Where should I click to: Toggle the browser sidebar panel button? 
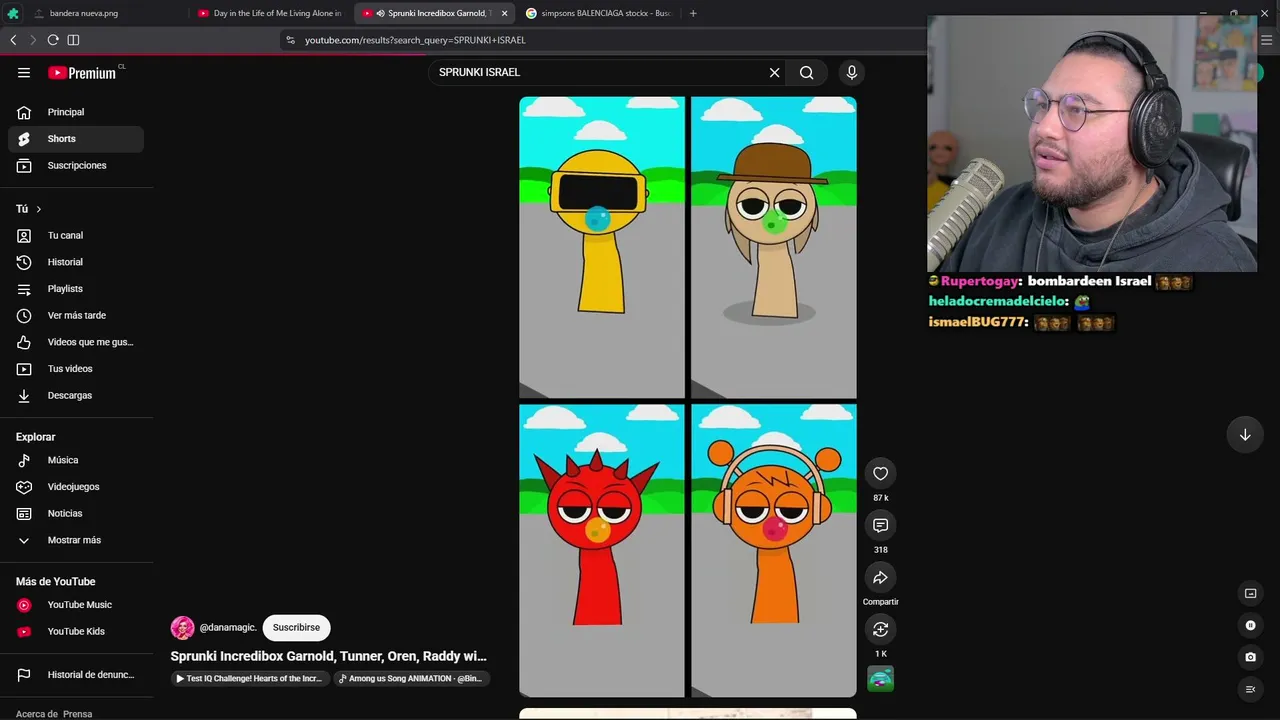click(x=73, y=40)
